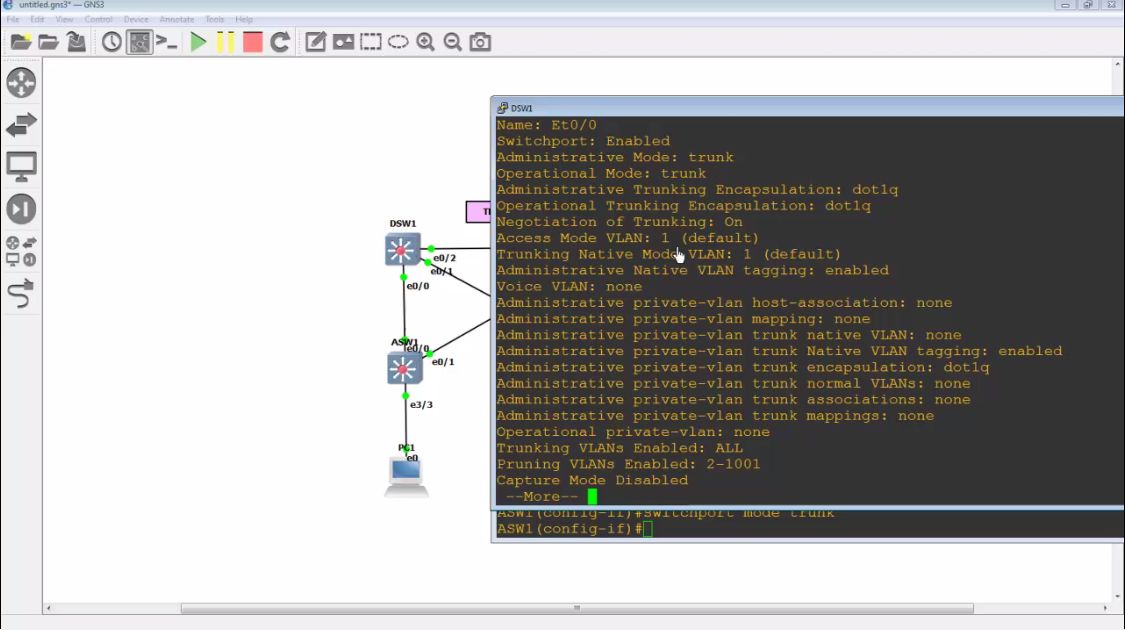Suspend all devices via yellow pause icon
The height and width of the screenshot is (630, 1125).
click(x=224, y=42)
